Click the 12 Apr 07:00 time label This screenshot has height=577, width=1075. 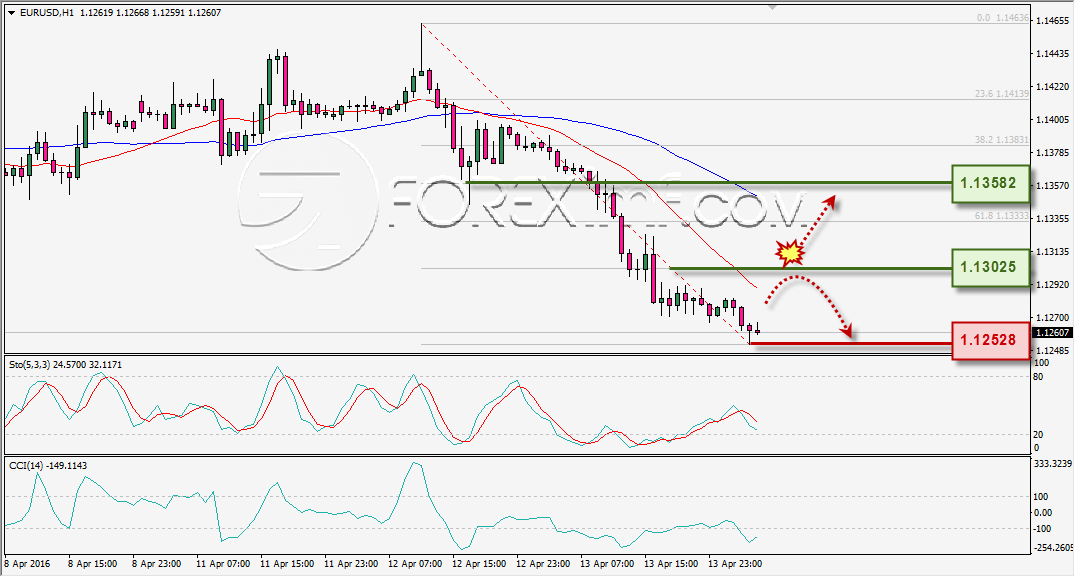(x=415, y=563)
